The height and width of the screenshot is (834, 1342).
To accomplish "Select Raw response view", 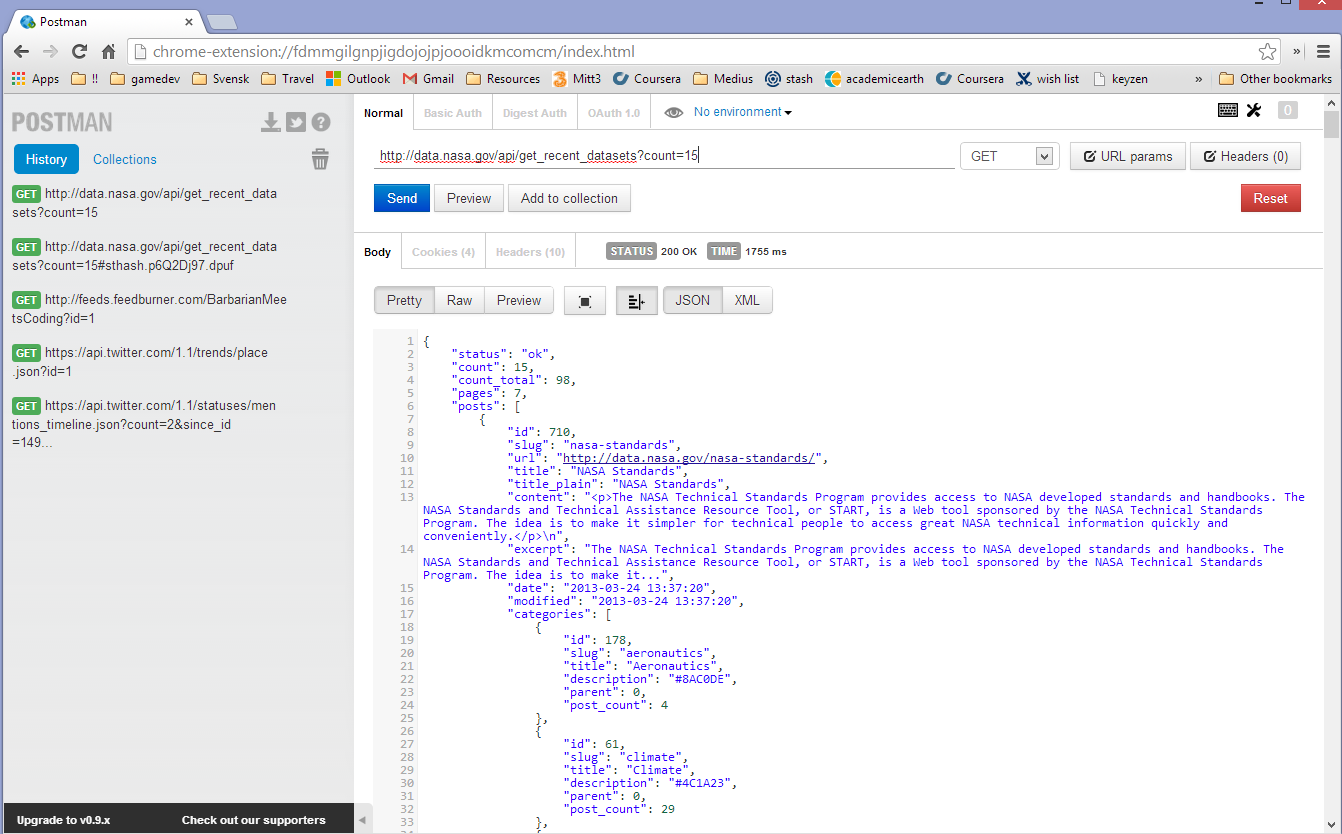I will (460, 301).
